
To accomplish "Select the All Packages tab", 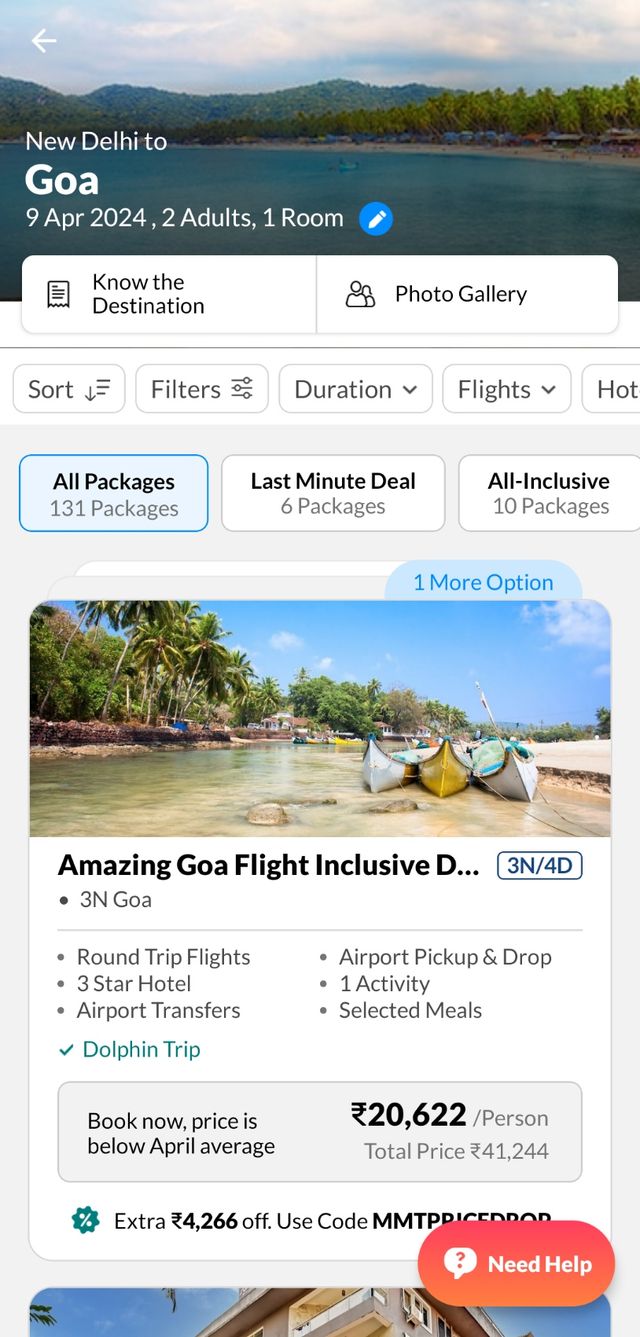I will pyautogui.click(x=114, y=493).
